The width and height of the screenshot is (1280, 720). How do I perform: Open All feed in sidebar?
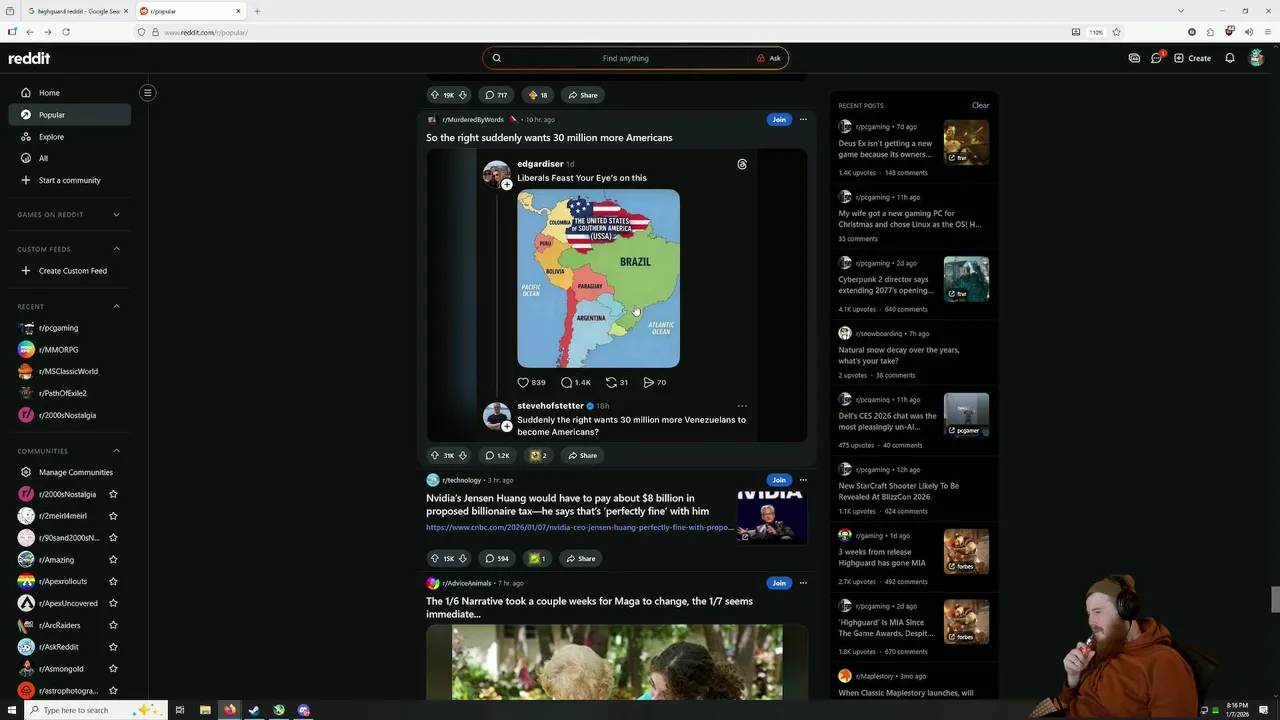coord(69,158)
